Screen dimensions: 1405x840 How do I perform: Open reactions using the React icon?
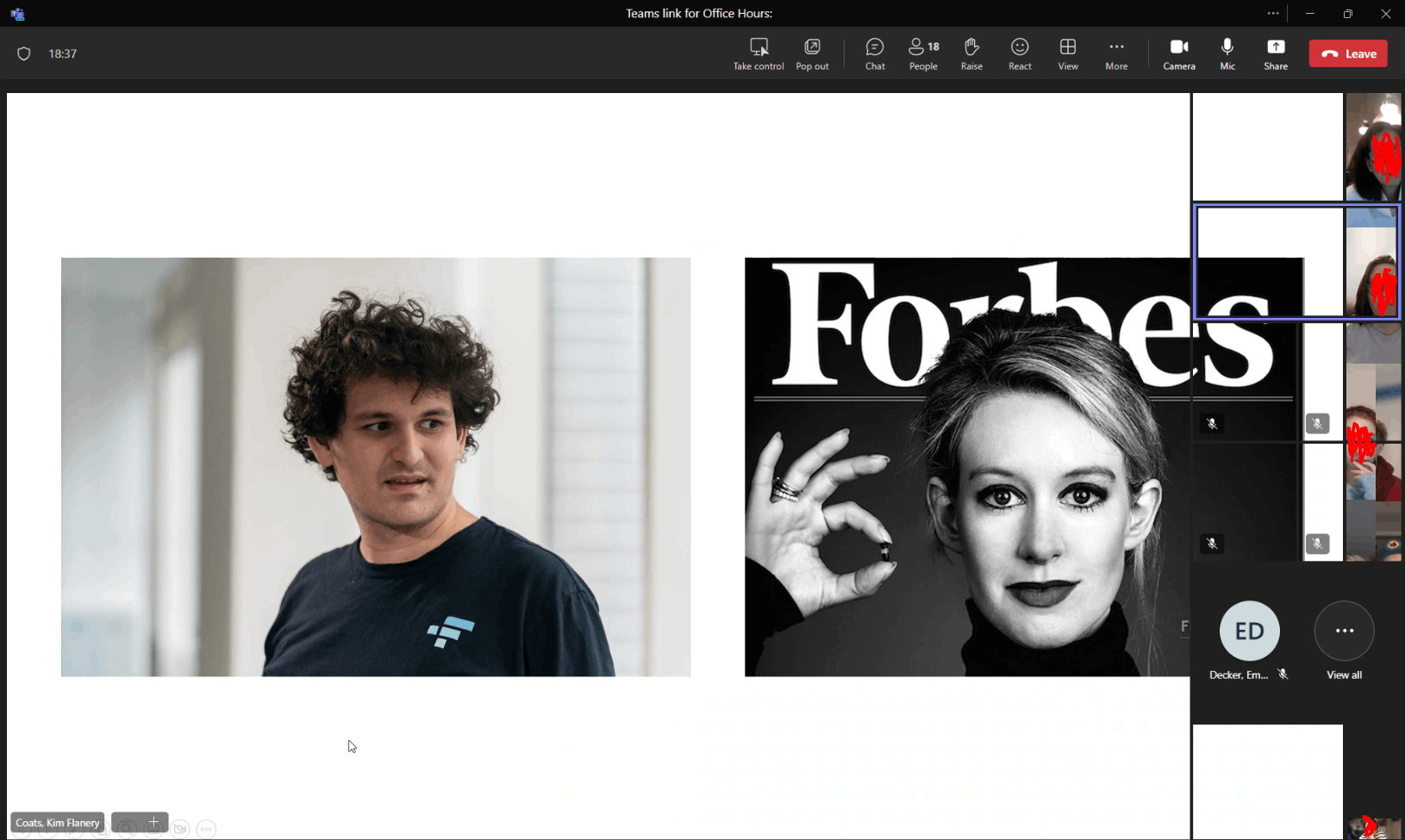point(1019,53)
